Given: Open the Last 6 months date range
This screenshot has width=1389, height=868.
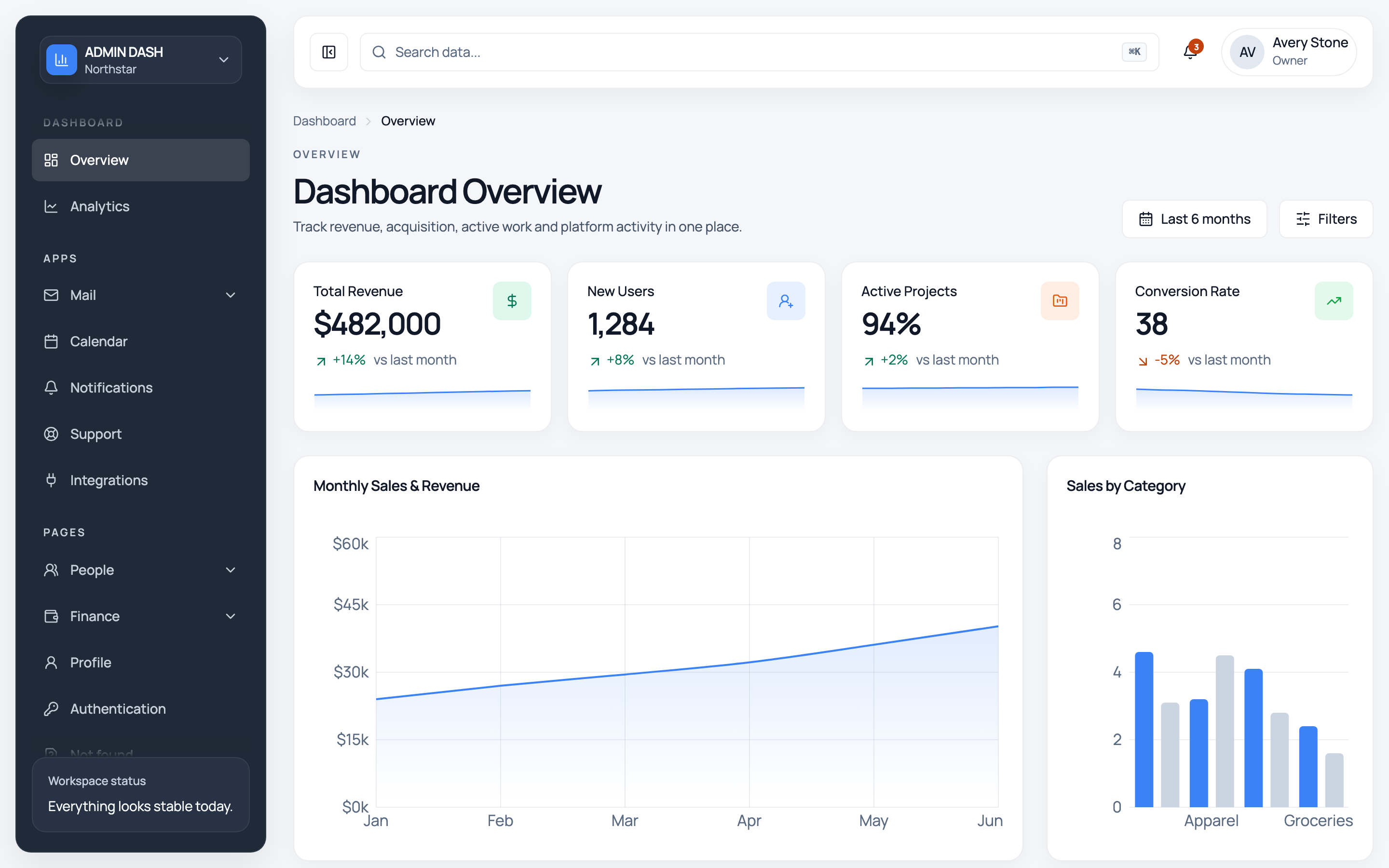Looking at the screenshot, I should click(x=1195, y=219).
